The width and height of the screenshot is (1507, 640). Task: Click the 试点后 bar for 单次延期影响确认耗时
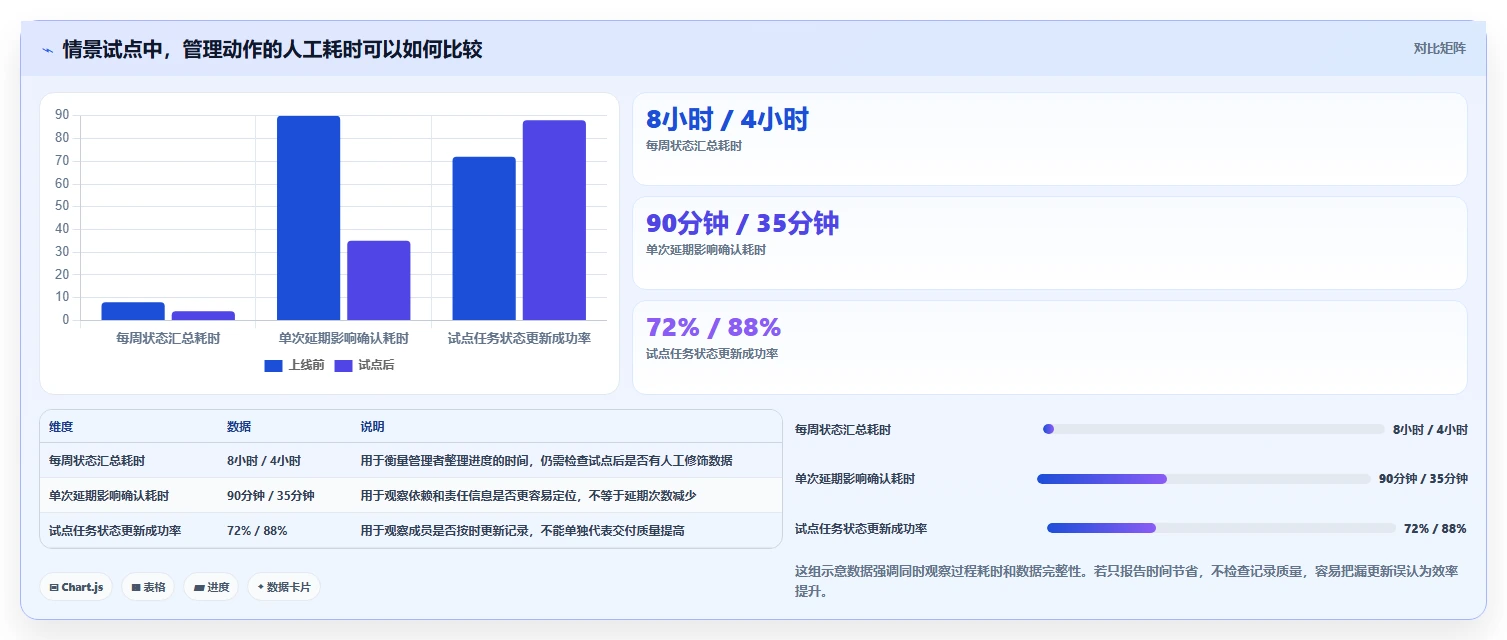tap(379, 280)
